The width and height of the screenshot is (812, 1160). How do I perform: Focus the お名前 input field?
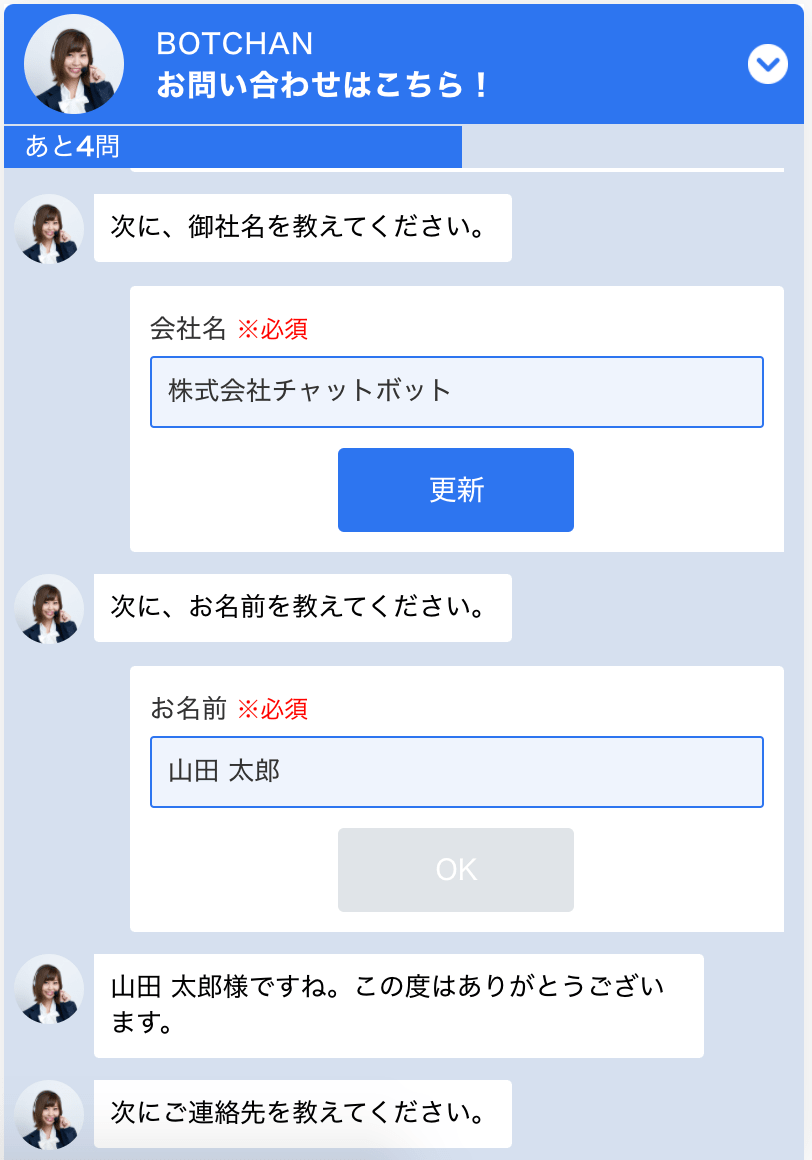[x=456, y=772]
